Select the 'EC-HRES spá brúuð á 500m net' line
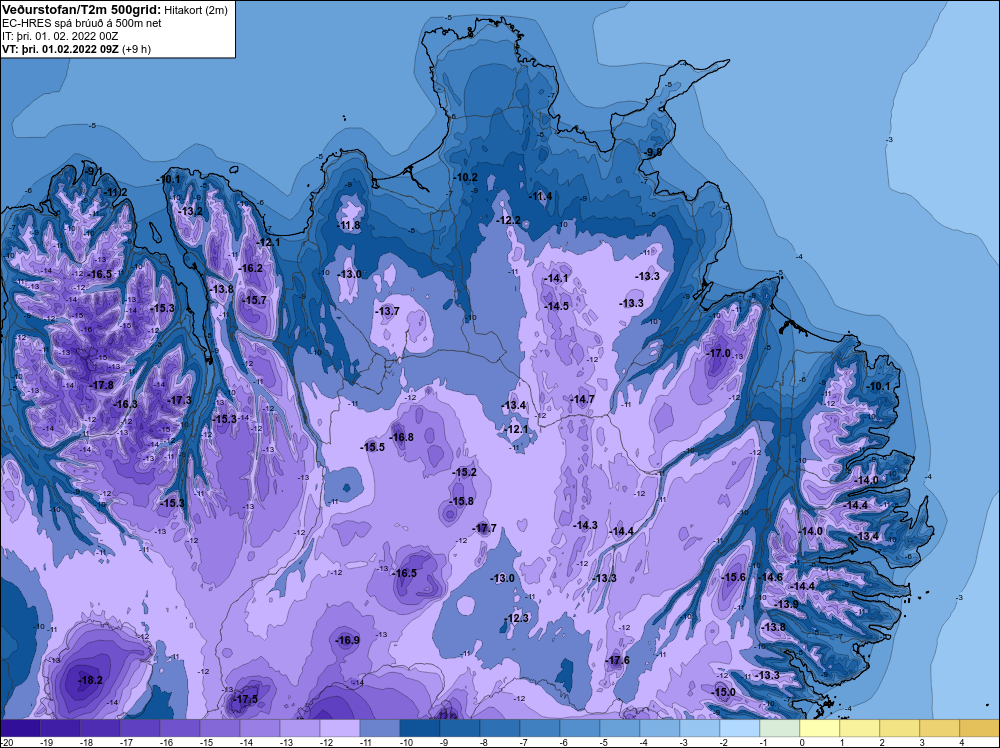 tap(82, 23)
